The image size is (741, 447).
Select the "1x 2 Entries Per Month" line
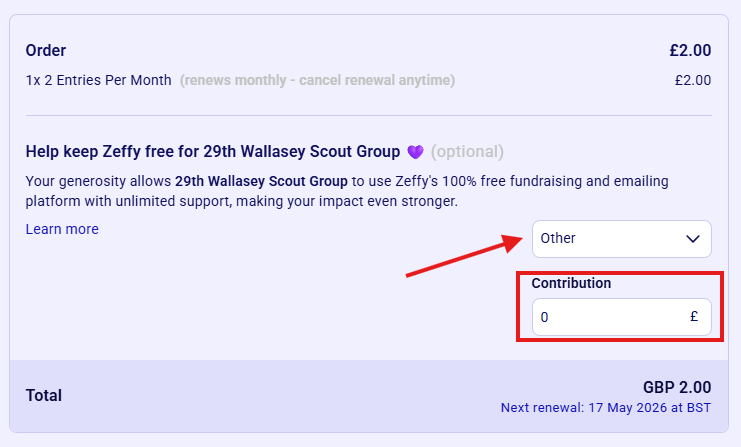pyautogui.click(x=99, y=80)
